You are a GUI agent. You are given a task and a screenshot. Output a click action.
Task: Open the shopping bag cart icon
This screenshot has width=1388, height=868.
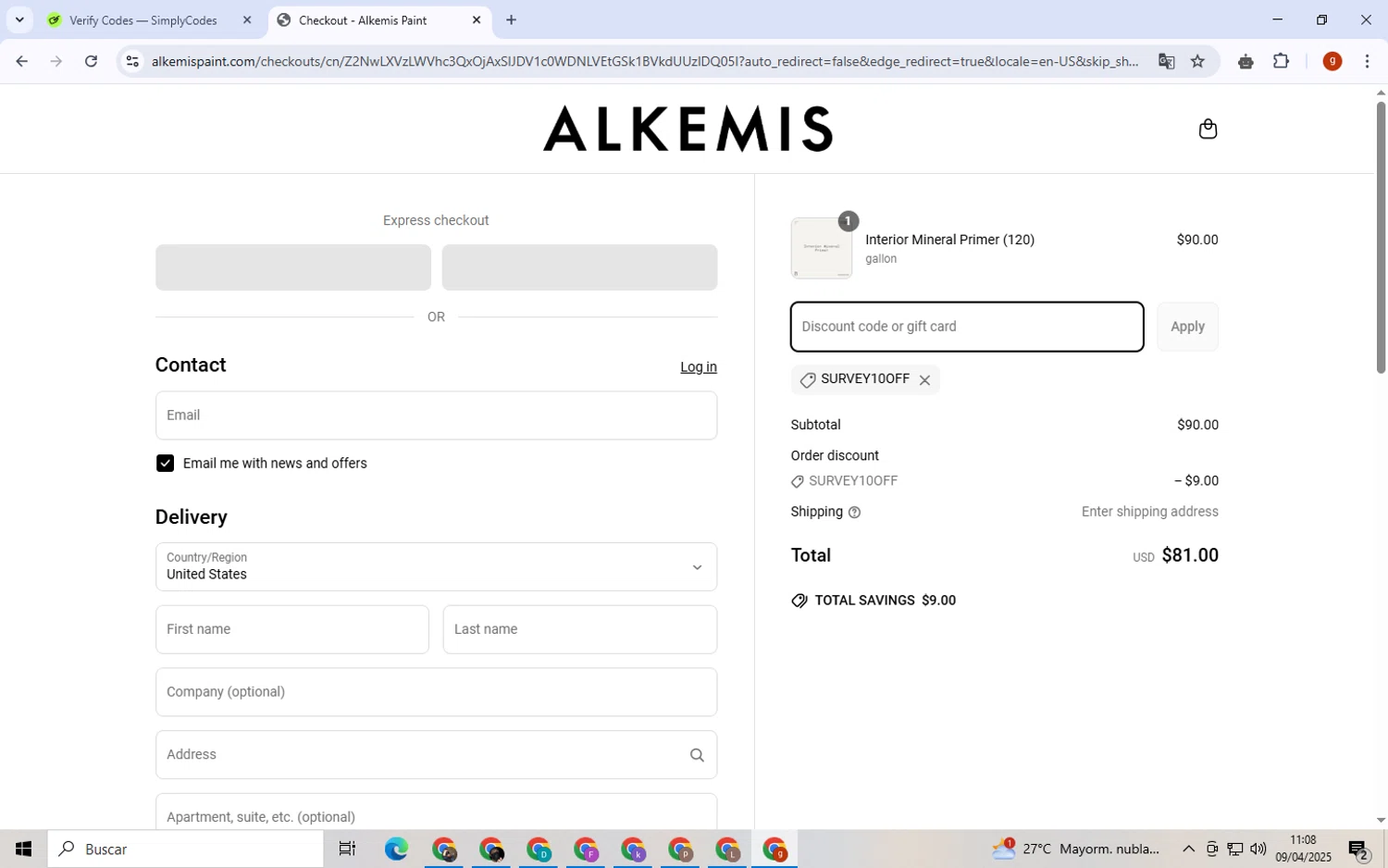[x=1208, y=129]
